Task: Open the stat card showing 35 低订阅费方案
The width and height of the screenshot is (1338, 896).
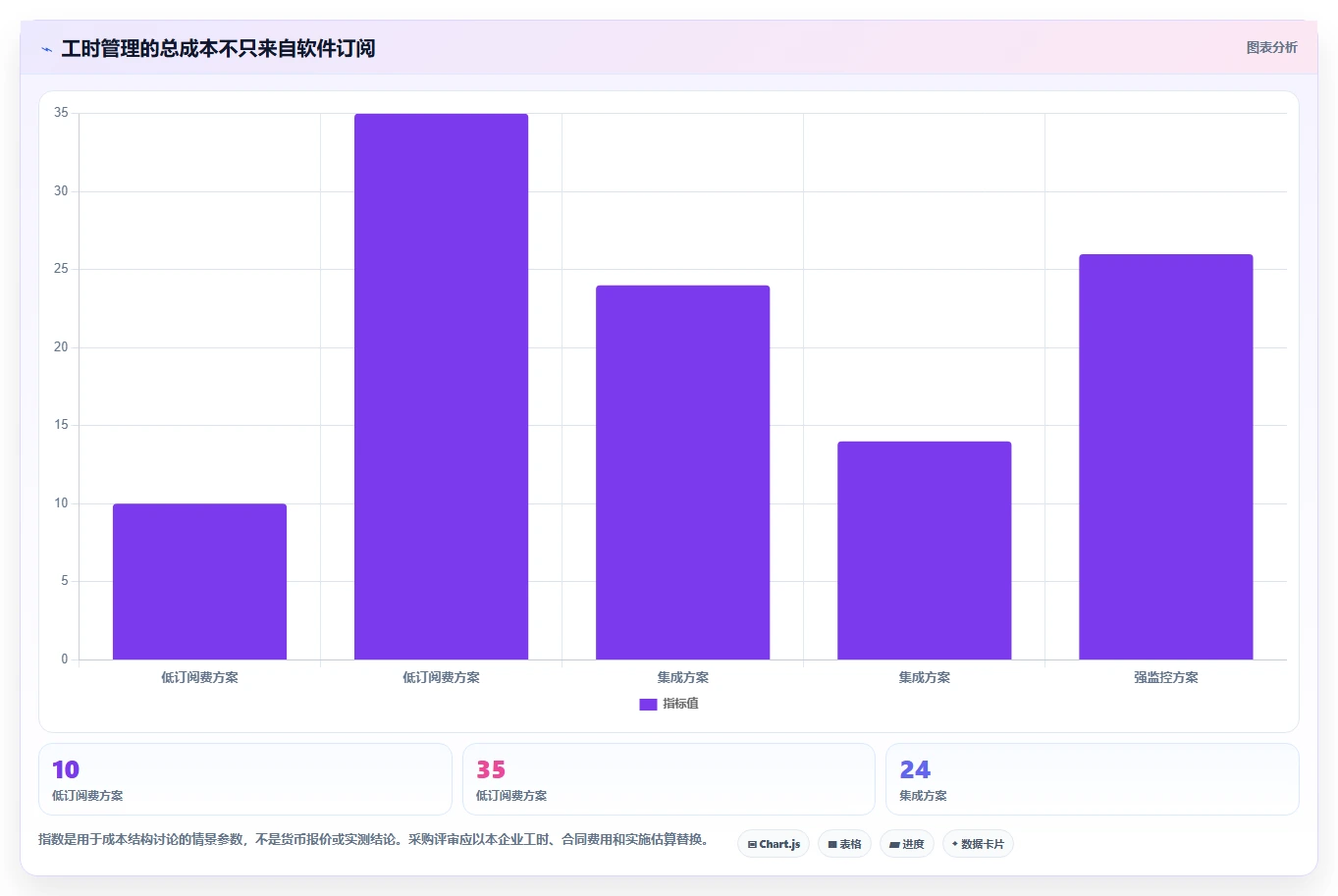Action: [x=669, y=779]
